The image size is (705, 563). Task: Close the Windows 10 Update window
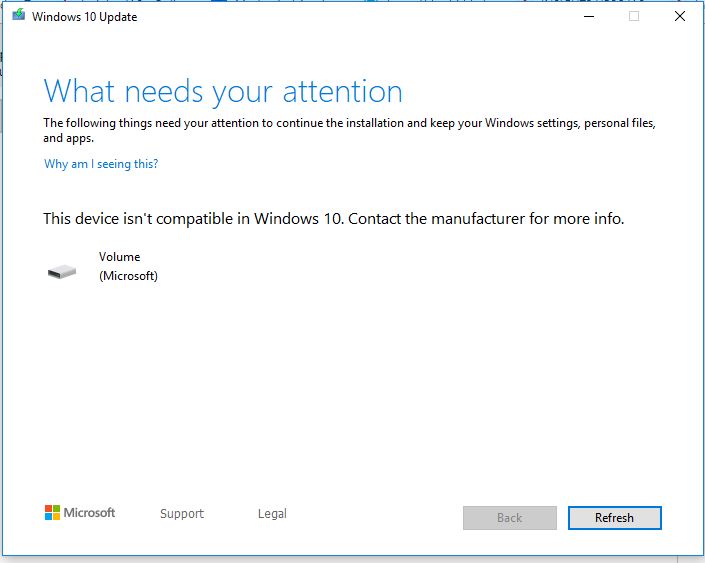(x=680, y=17)
